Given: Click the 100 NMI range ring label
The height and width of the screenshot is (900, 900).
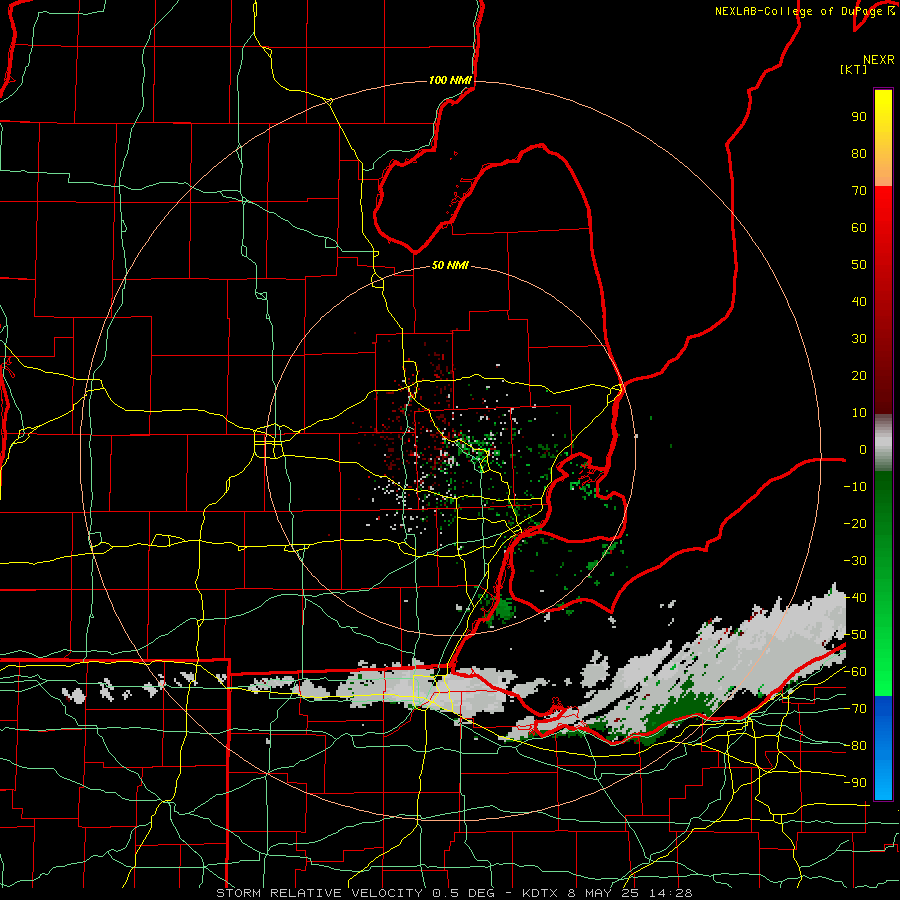Looking at the screenshot, I should coord(450,80).
